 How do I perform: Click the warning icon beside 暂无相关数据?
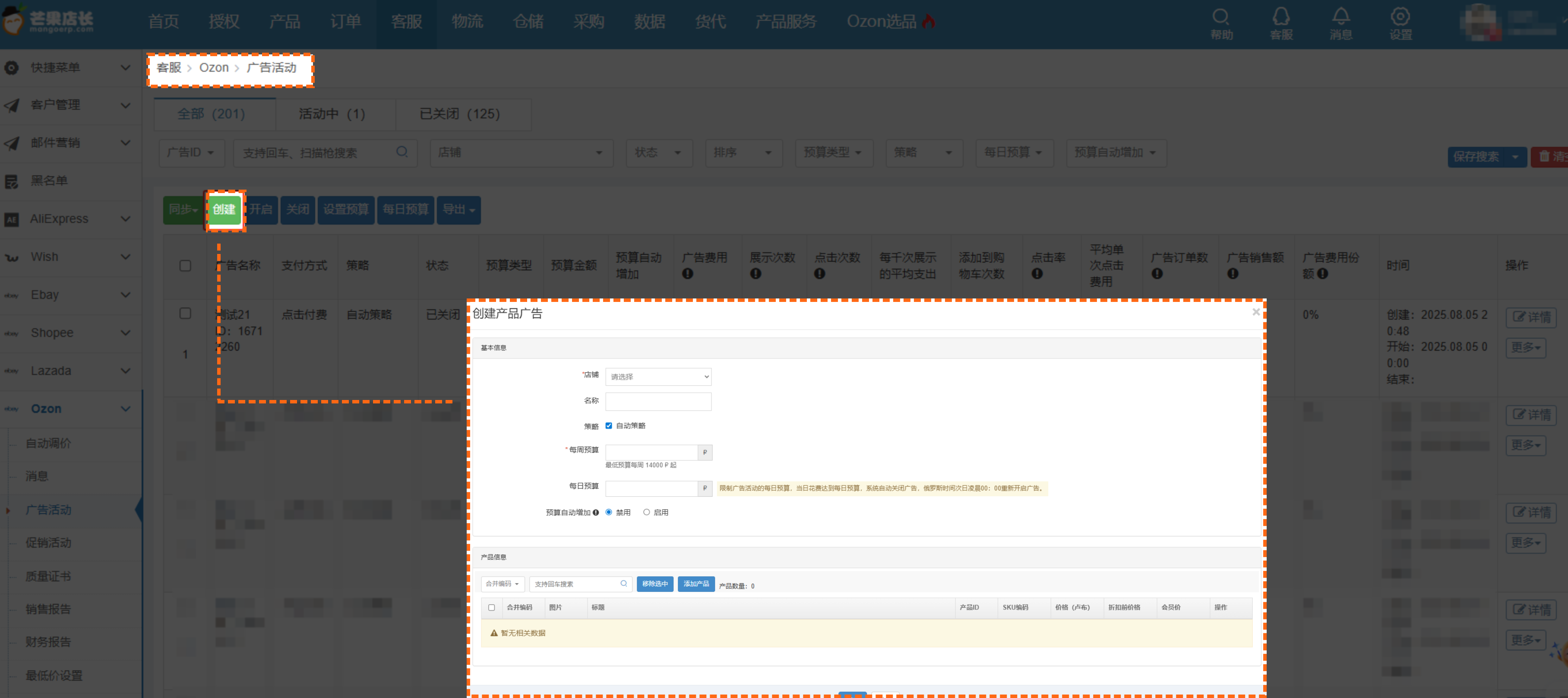pyautogui.click(x=493, y=633)
